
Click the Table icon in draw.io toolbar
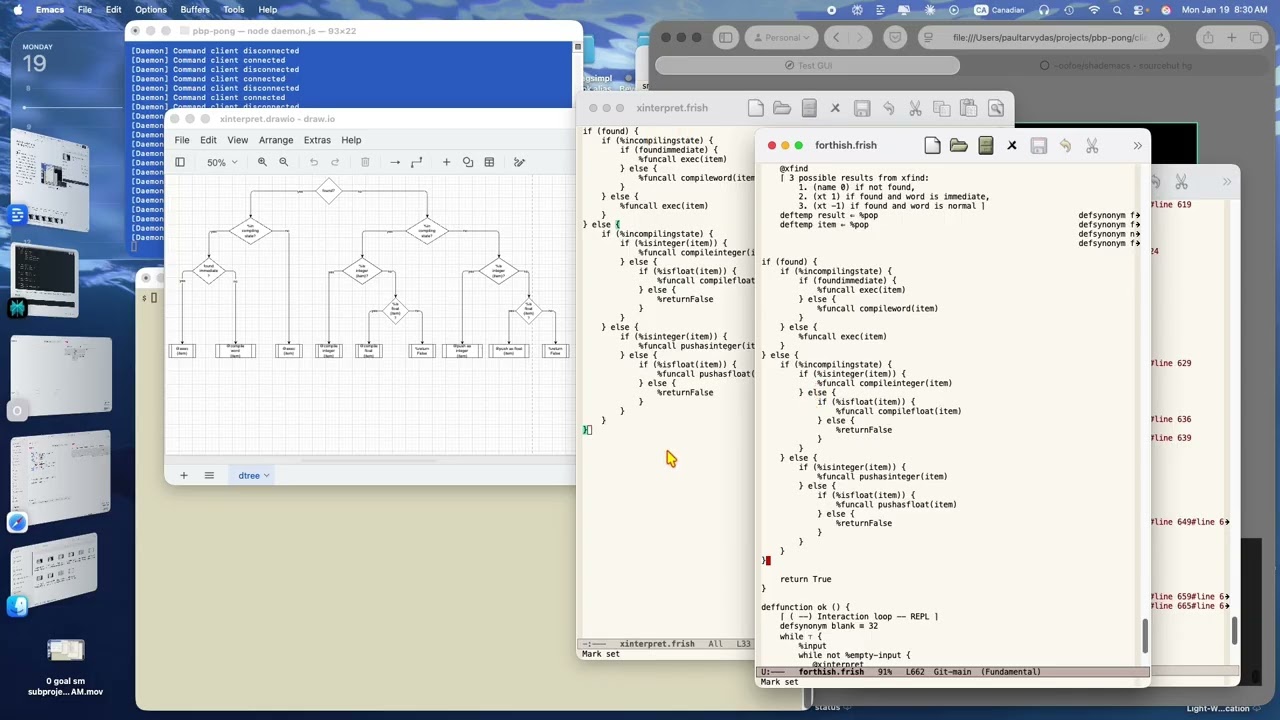click(489, 162)
